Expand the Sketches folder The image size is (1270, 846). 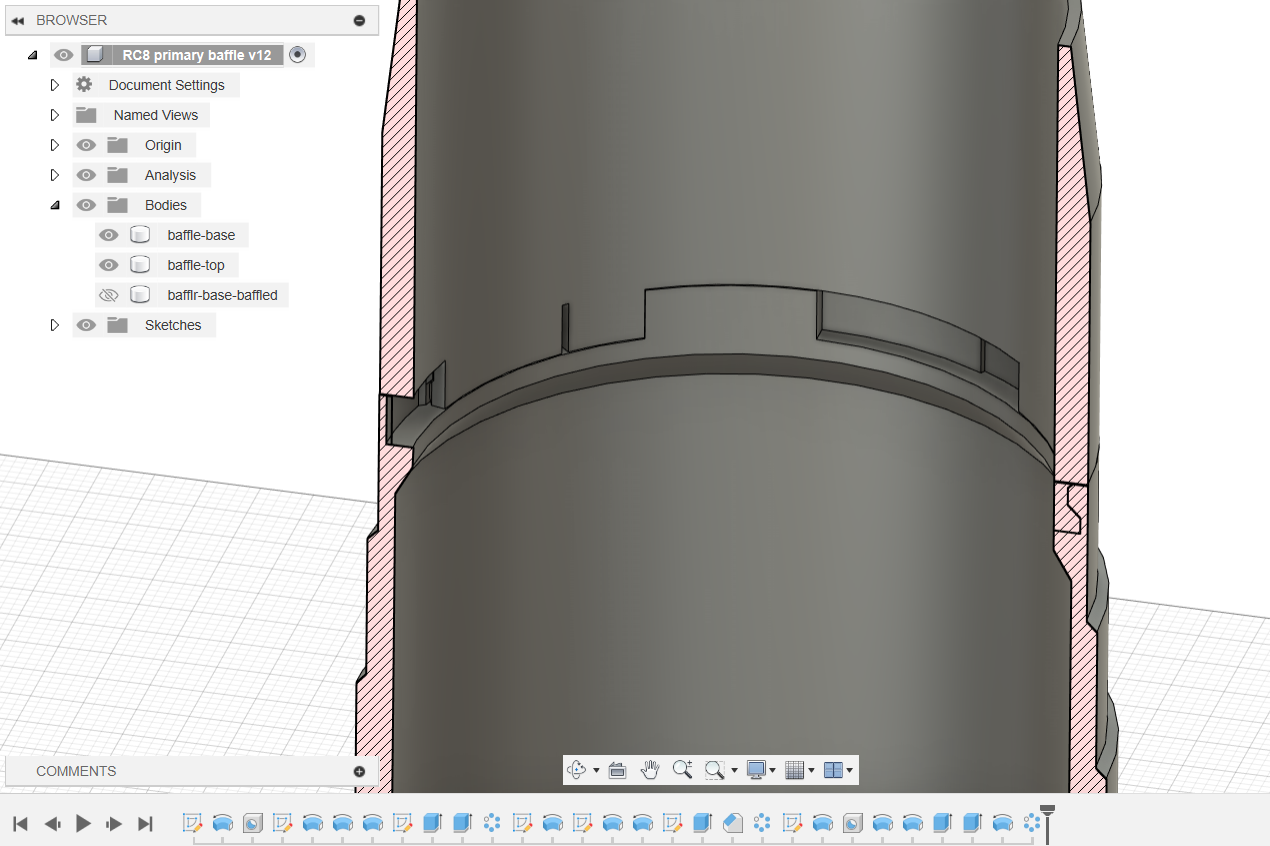(x=55, y=325)
